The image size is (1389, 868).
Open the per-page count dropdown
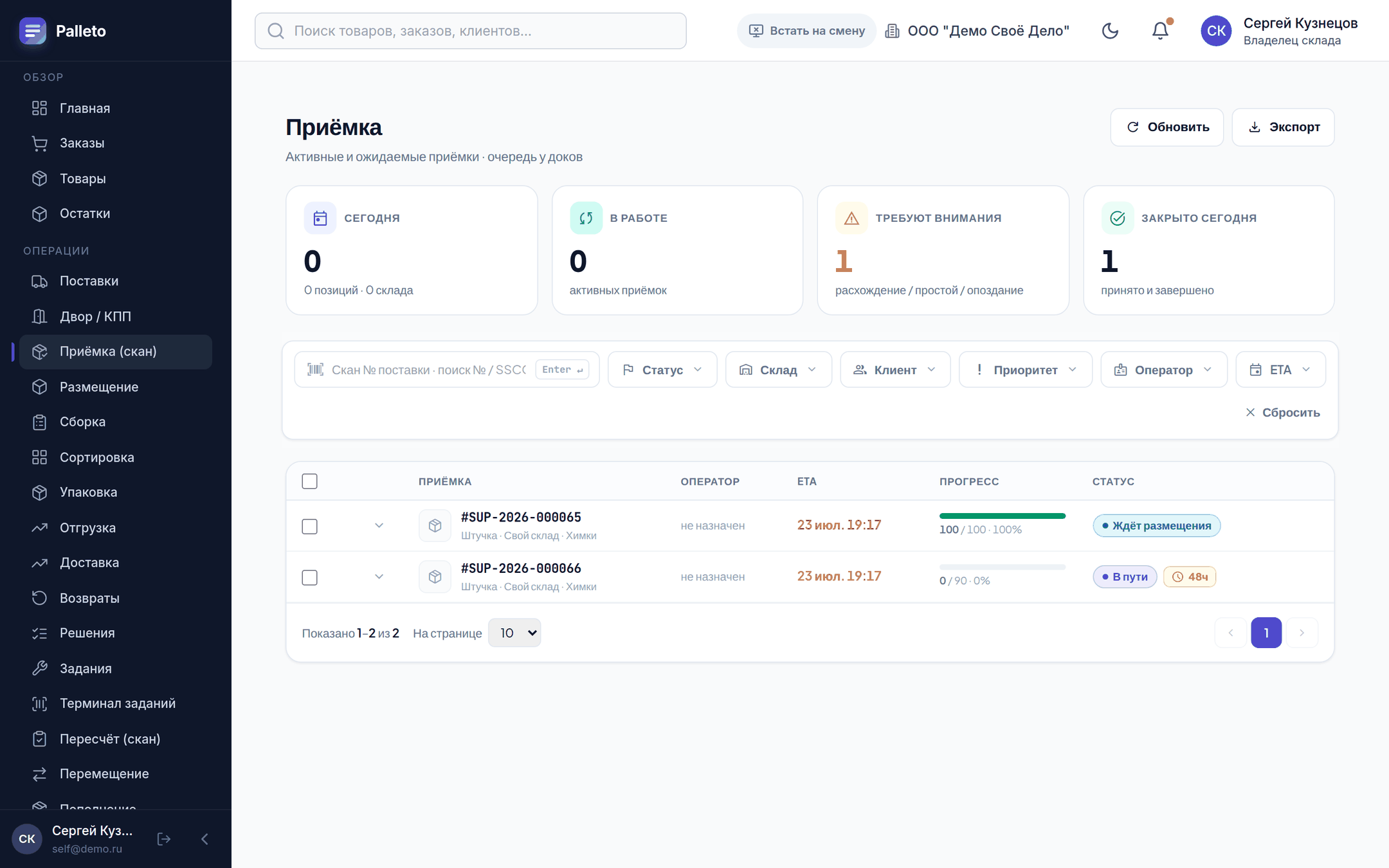pos(514,633)
